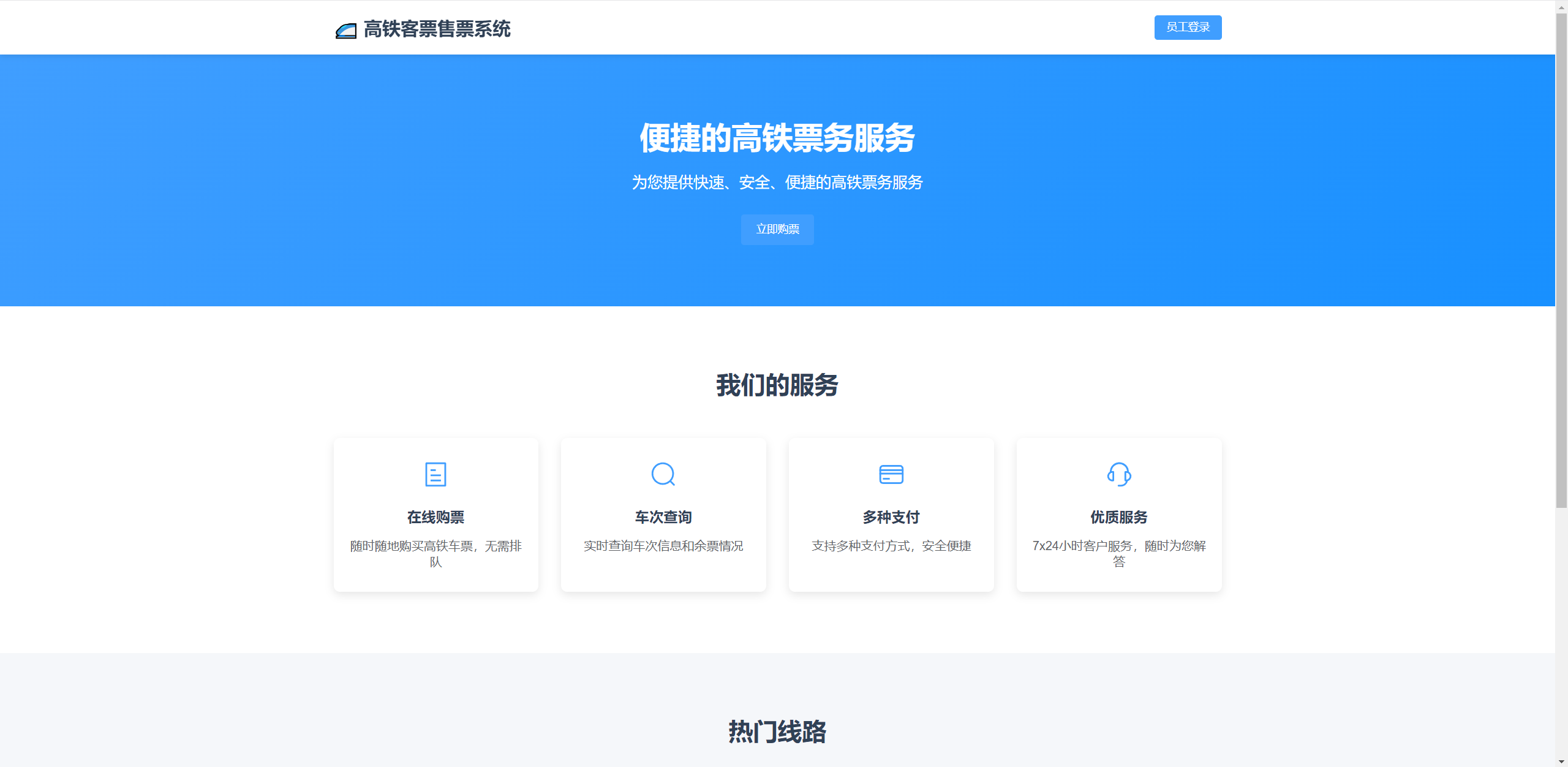Select the 多种支付 card heading

(x=891, y=517)
